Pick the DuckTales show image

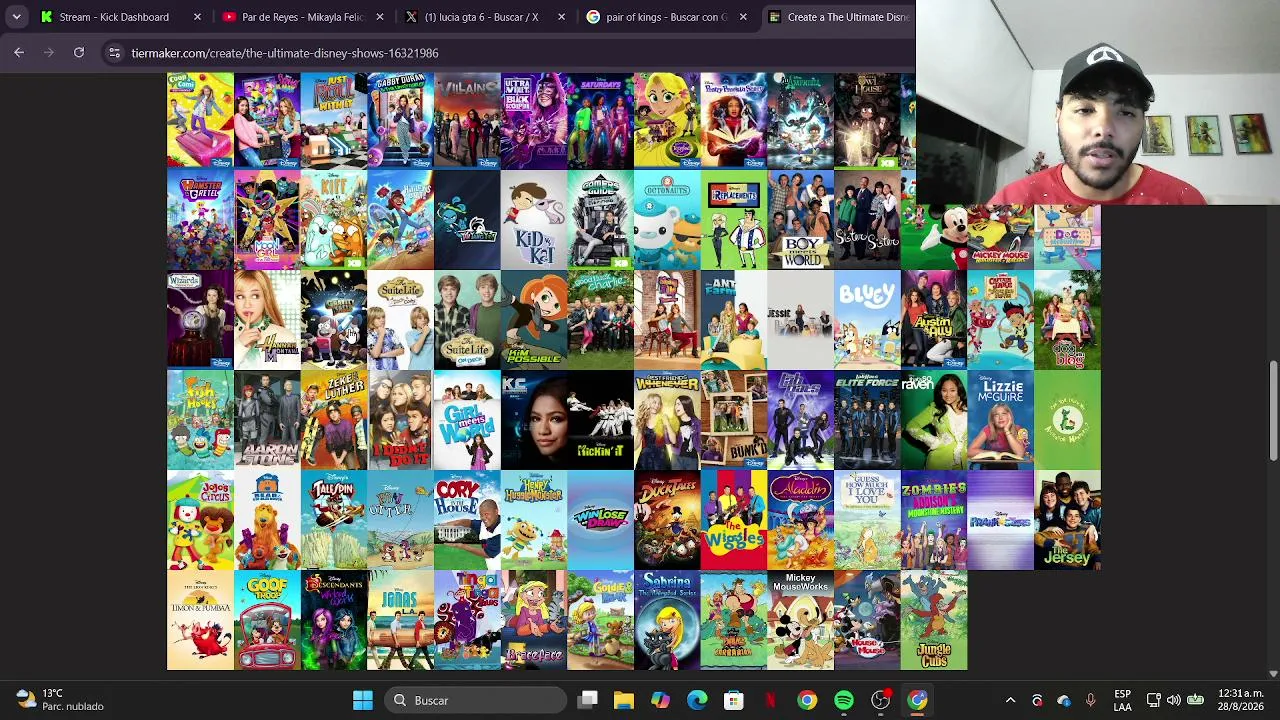667,520
